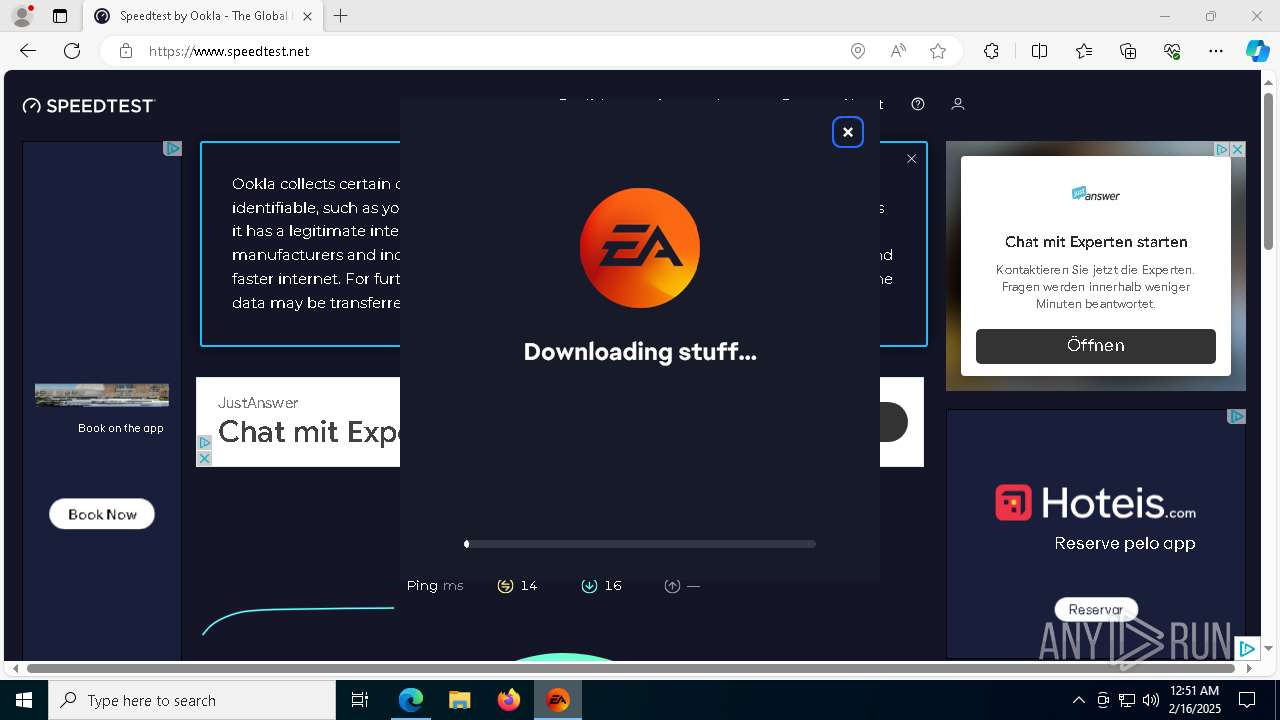This screenshot has height=720, width=1280.
Task: Open File Explorer from taskbar
Action: [x=459, y=700]
